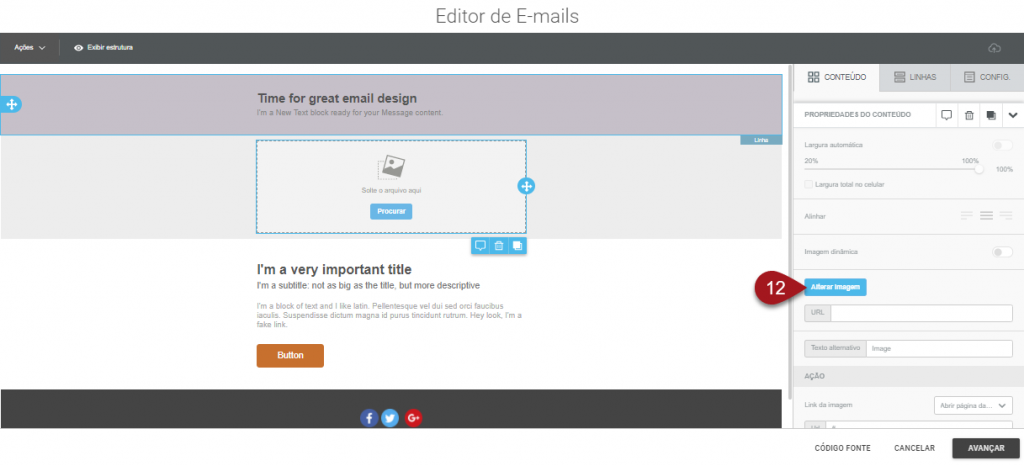Click the image block move handle

[526, 186]
